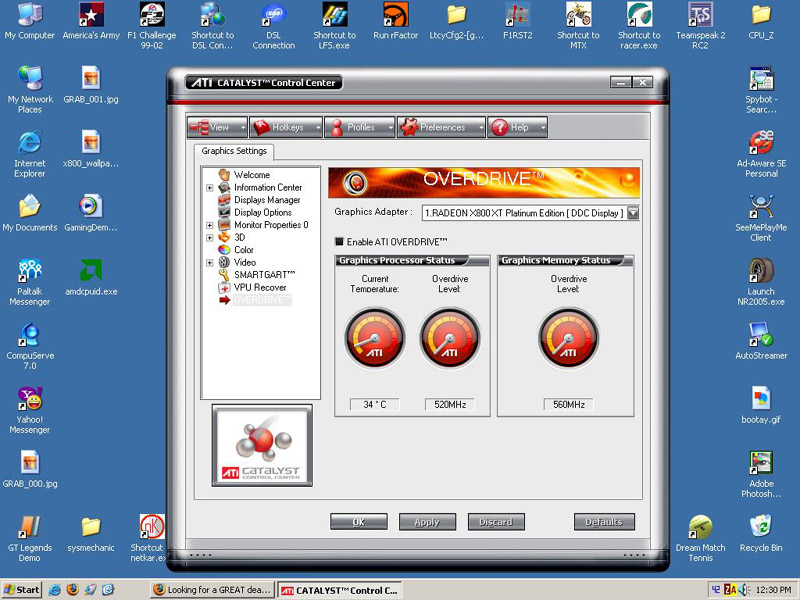
Task: Click the 34 °C temperature readout field
Action: point(374,404)
